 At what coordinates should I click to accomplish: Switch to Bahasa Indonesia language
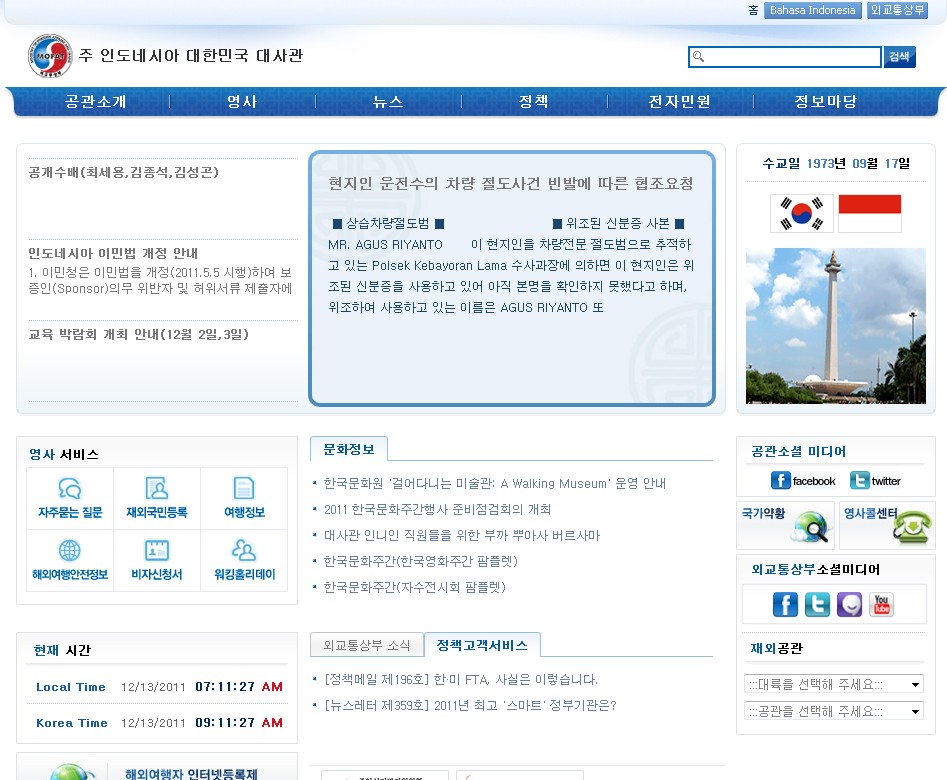812,10
